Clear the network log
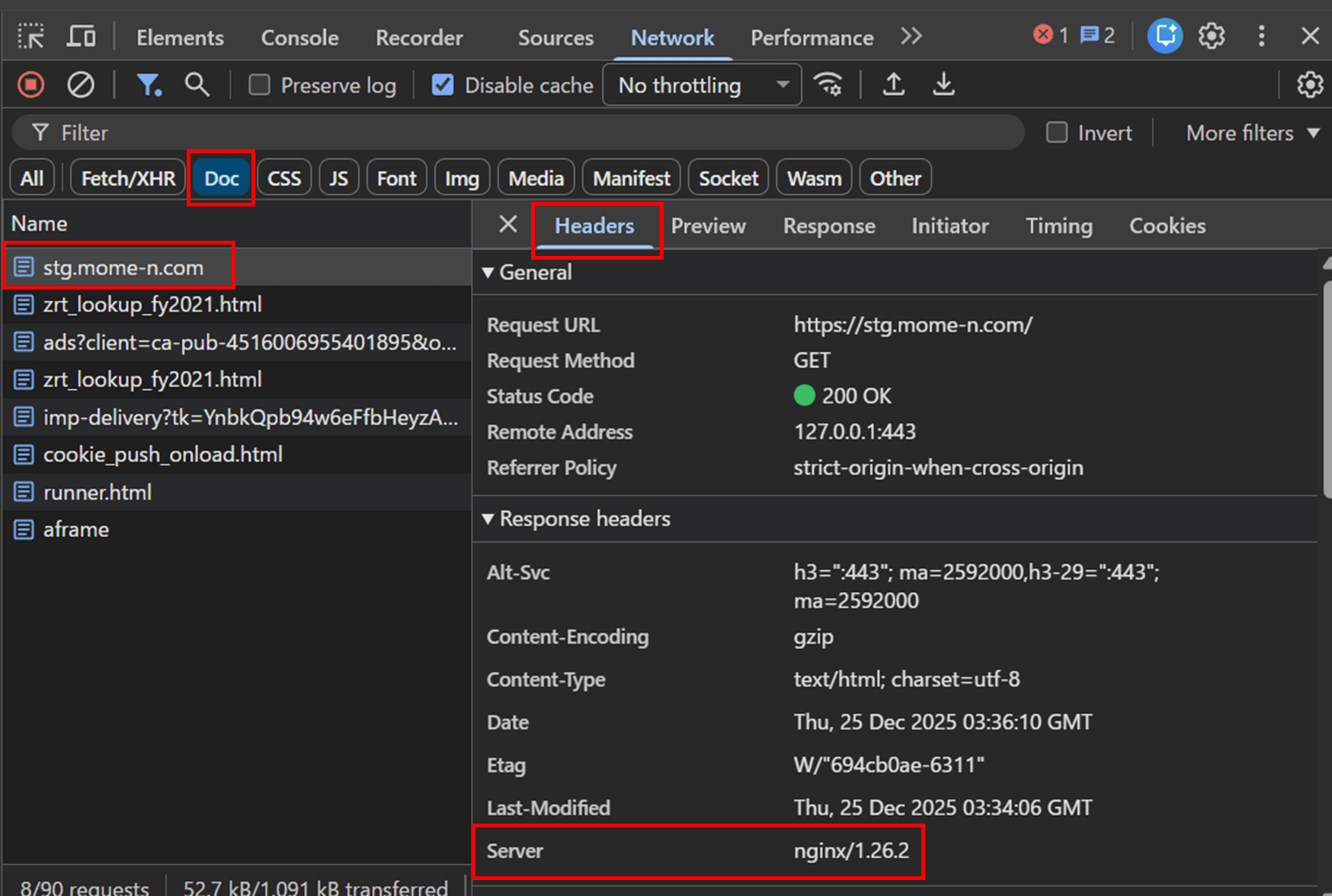The width and height of the screenshot is (1332, 896). click(80, 85)
